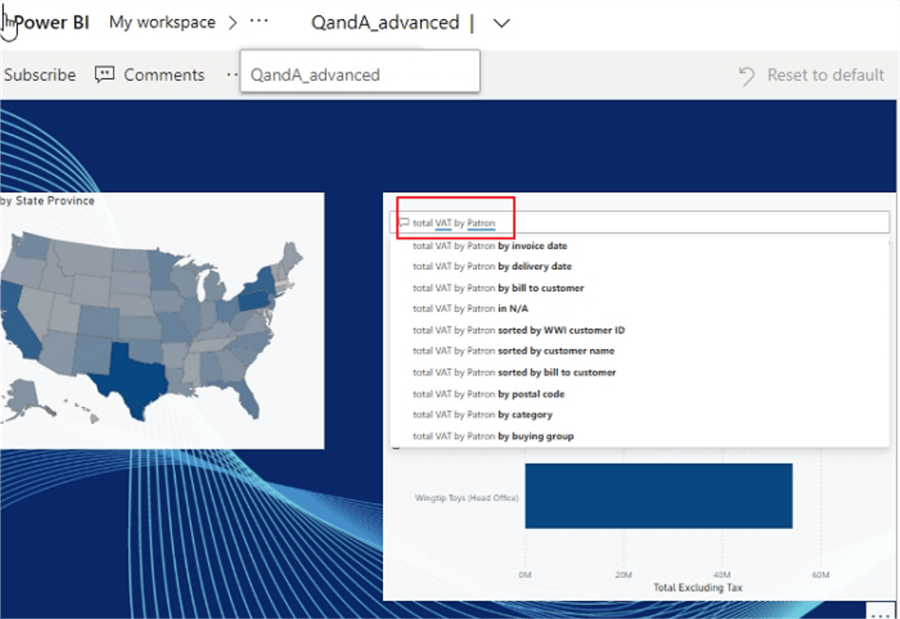
Task: Click the Comments speech bubble icon
Action: (104, 75)
